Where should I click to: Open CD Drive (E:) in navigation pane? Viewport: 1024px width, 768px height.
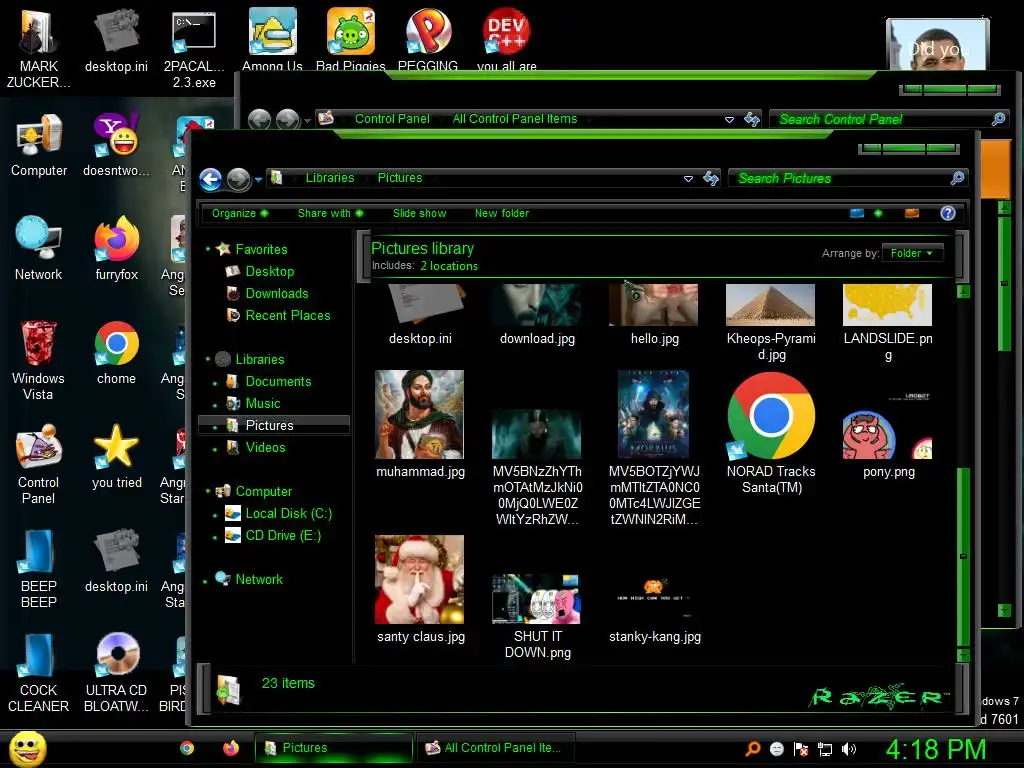point(283,536)
